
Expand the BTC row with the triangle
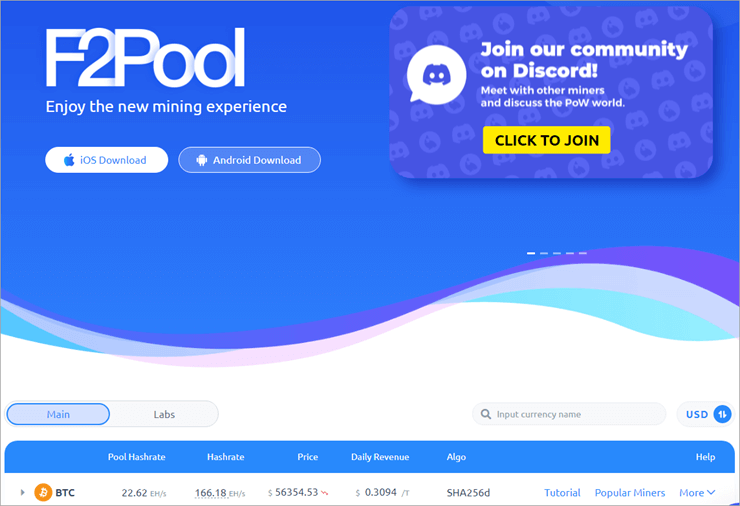[x=22, y=492]
